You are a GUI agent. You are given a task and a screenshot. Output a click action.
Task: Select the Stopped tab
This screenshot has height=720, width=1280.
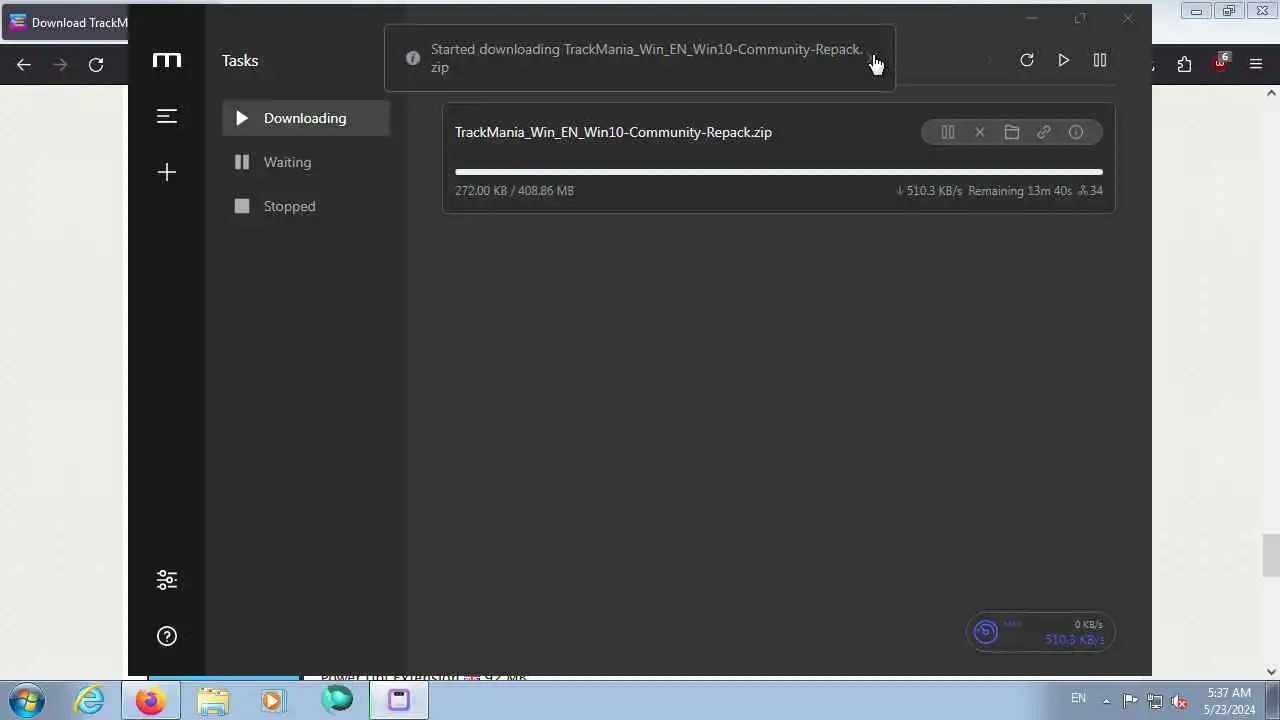click(306, 206)
